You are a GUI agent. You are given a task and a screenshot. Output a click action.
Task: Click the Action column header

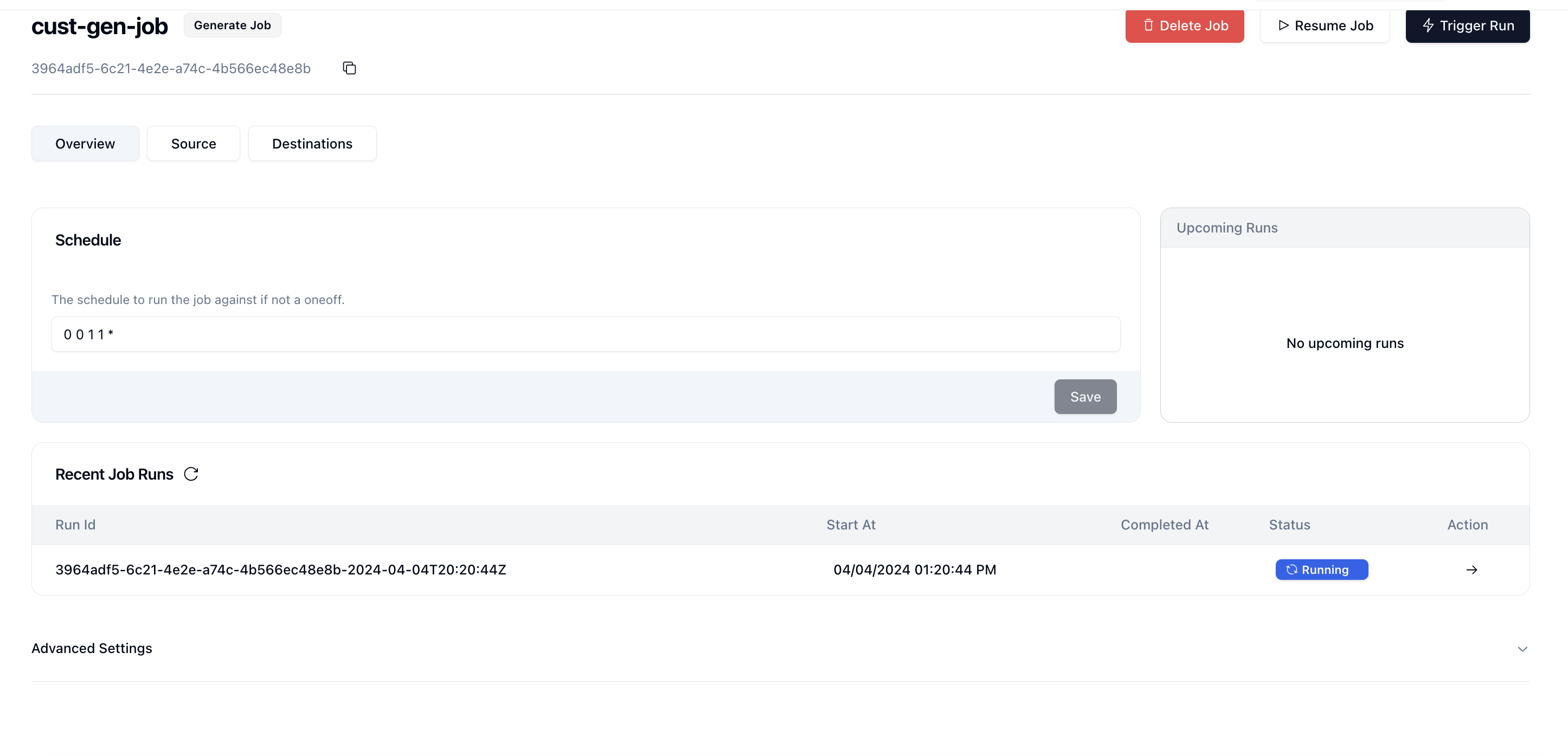(x=1468, y=525)
